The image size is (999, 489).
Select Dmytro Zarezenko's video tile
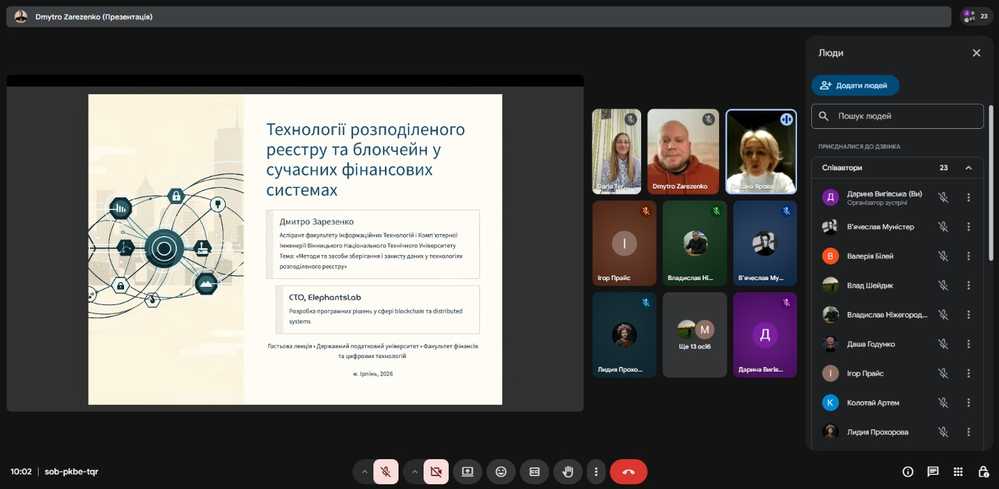pyautogui.click(x=683, y=151)
